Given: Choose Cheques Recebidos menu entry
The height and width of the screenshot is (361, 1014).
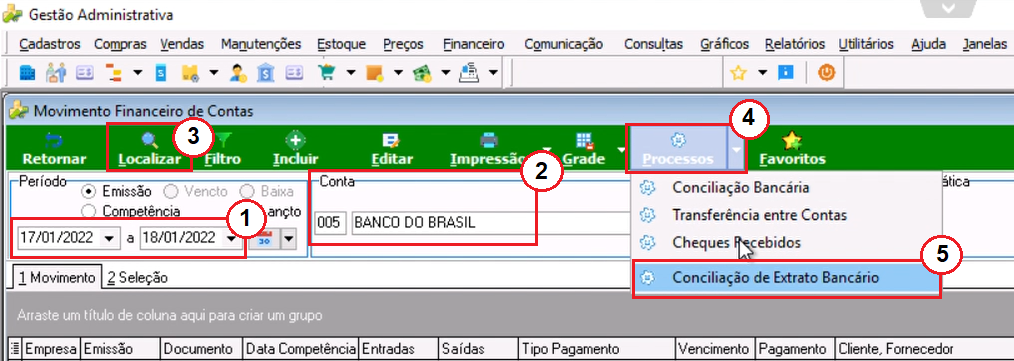Looking at the screenshot, I should coord(737,243).
